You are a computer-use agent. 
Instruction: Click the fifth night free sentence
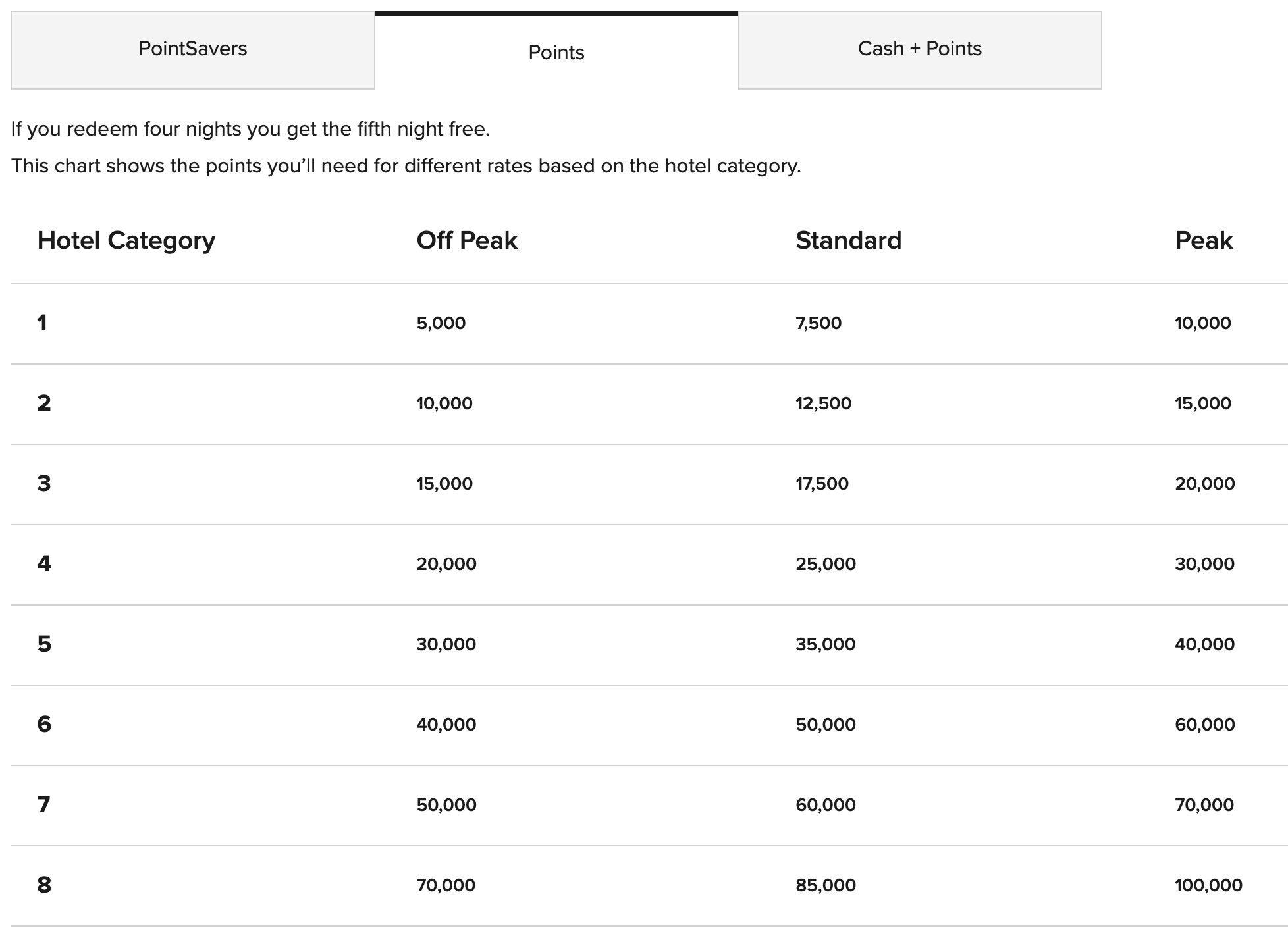[x=250, y=129]
